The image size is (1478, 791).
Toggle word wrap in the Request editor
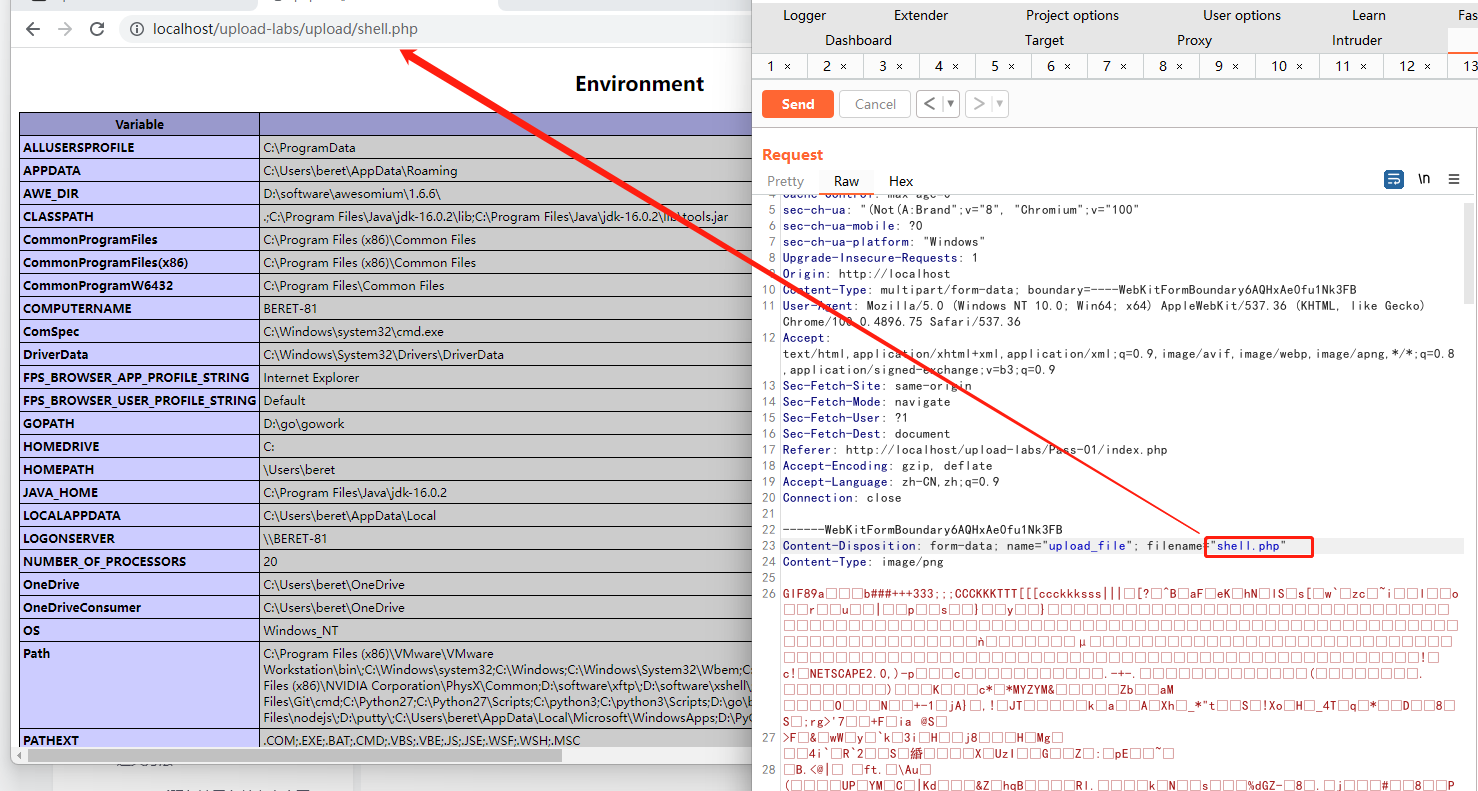[x=1393, y=180]
